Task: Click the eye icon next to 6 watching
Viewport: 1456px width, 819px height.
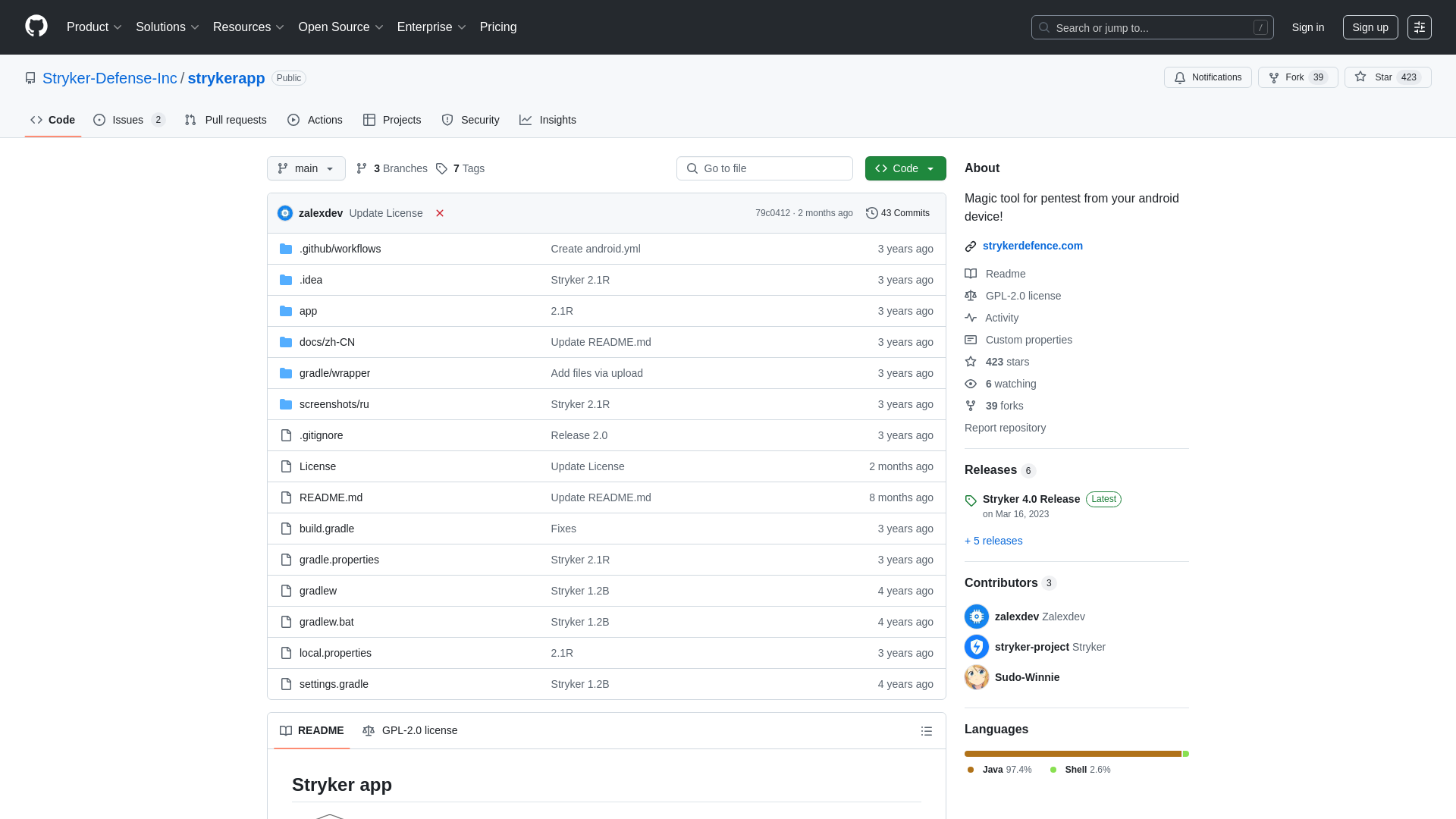Action: [971, 384]
